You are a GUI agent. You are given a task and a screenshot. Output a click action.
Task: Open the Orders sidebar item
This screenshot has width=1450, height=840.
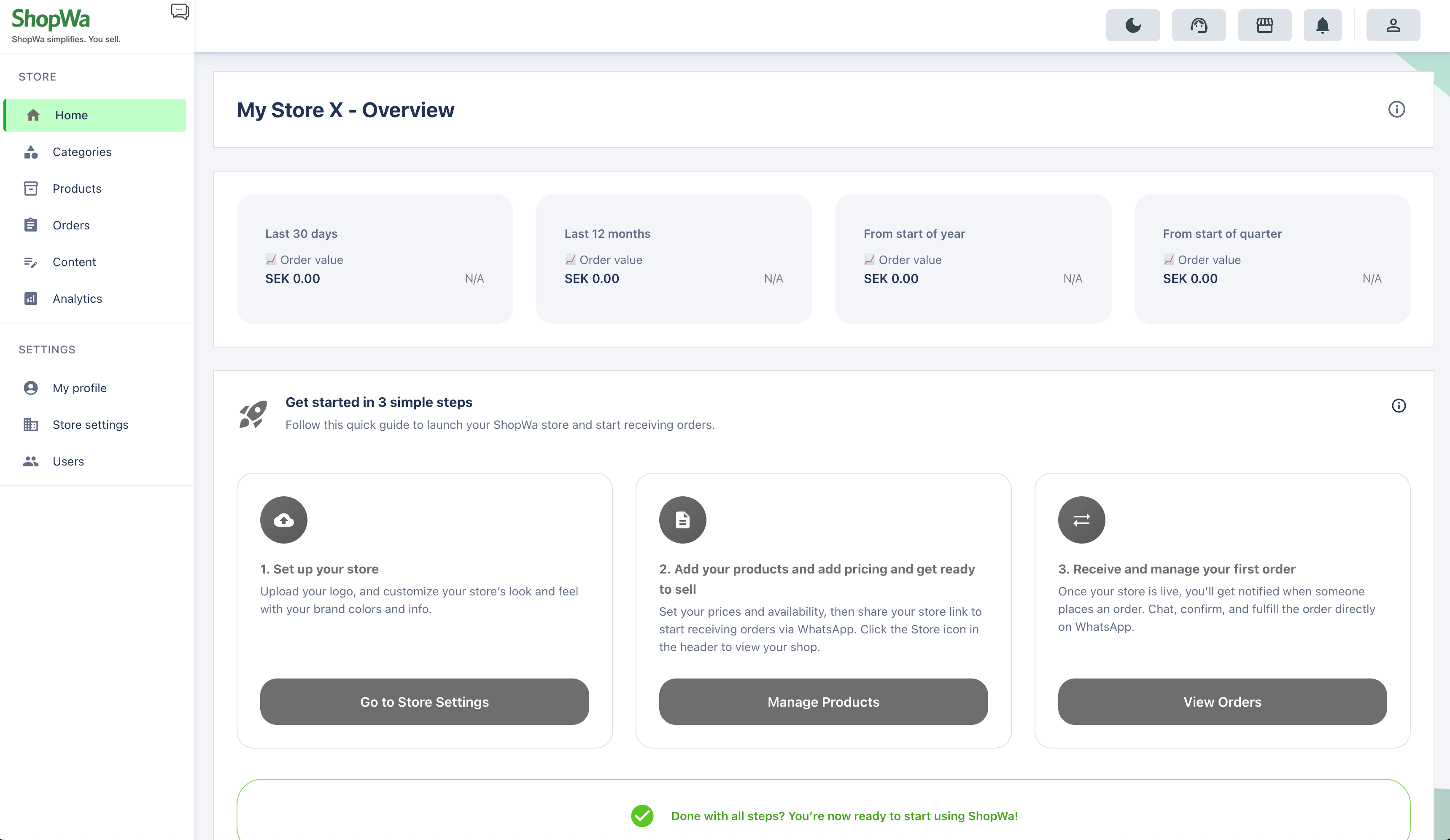pyautogui.click(x=71, y=225)
